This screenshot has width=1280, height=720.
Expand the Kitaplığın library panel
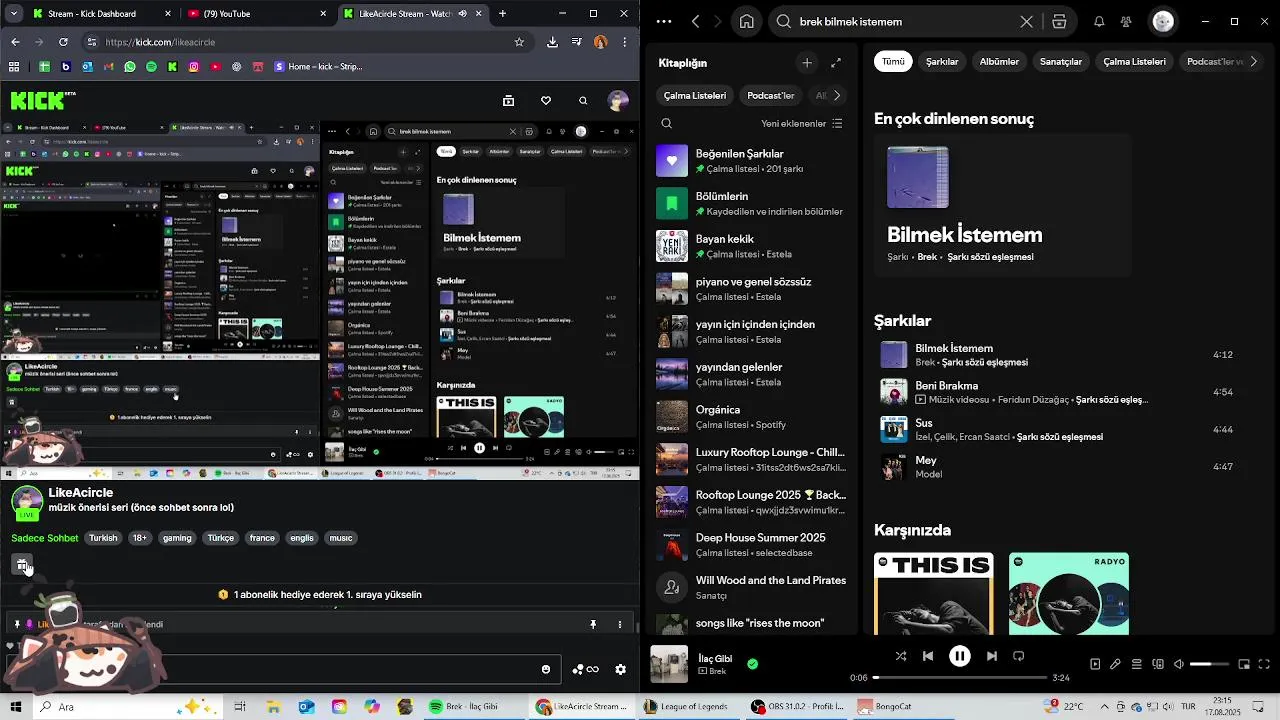[836, 63]
